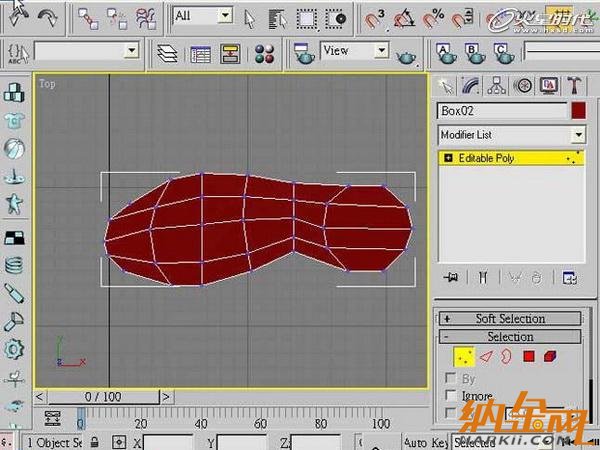Enable the Ignore Backfacing checkbox

(x=451, y=395)
